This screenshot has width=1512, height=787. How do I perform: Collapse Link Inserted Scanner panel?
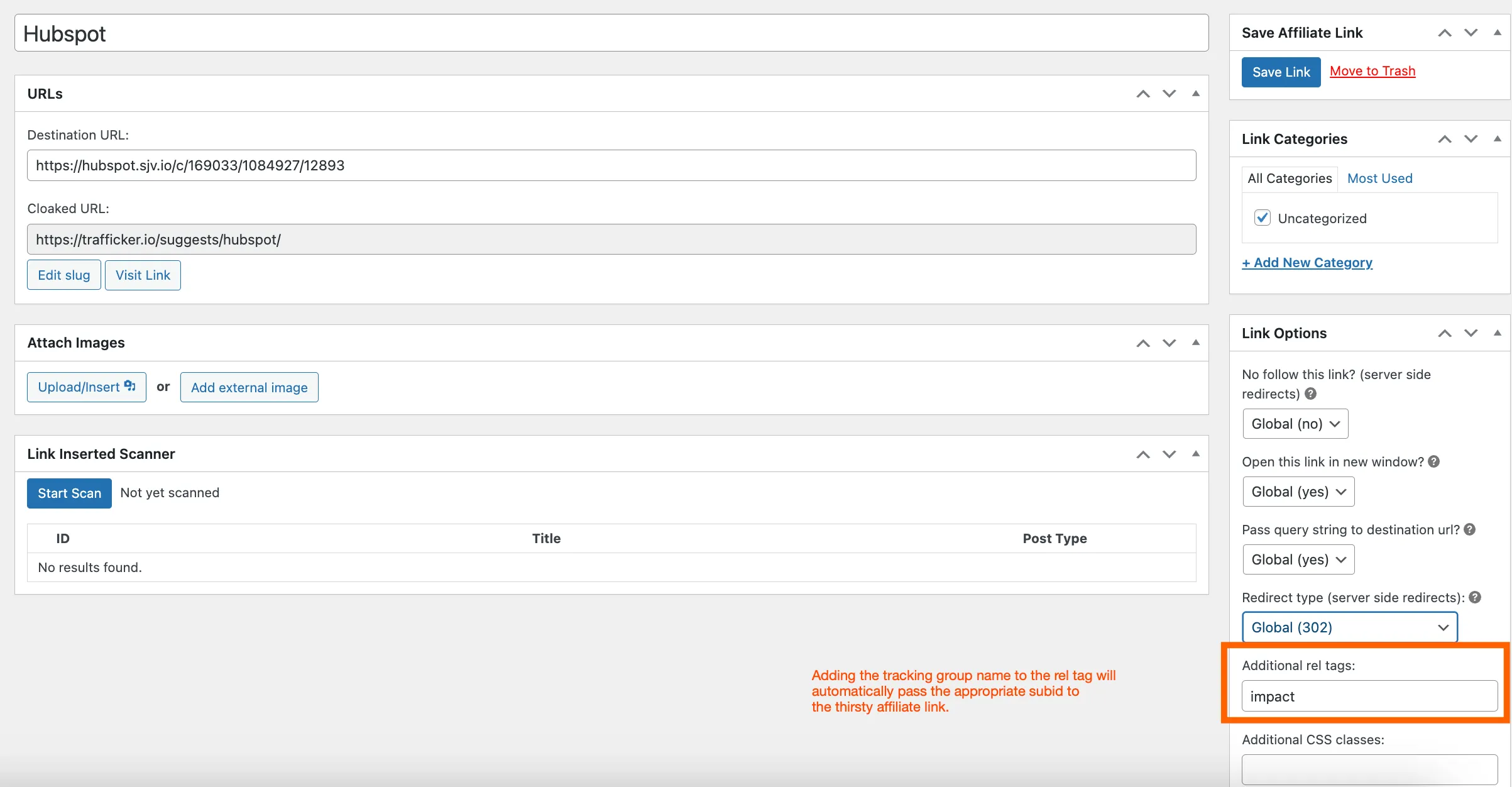click(x=1195, y=454)
